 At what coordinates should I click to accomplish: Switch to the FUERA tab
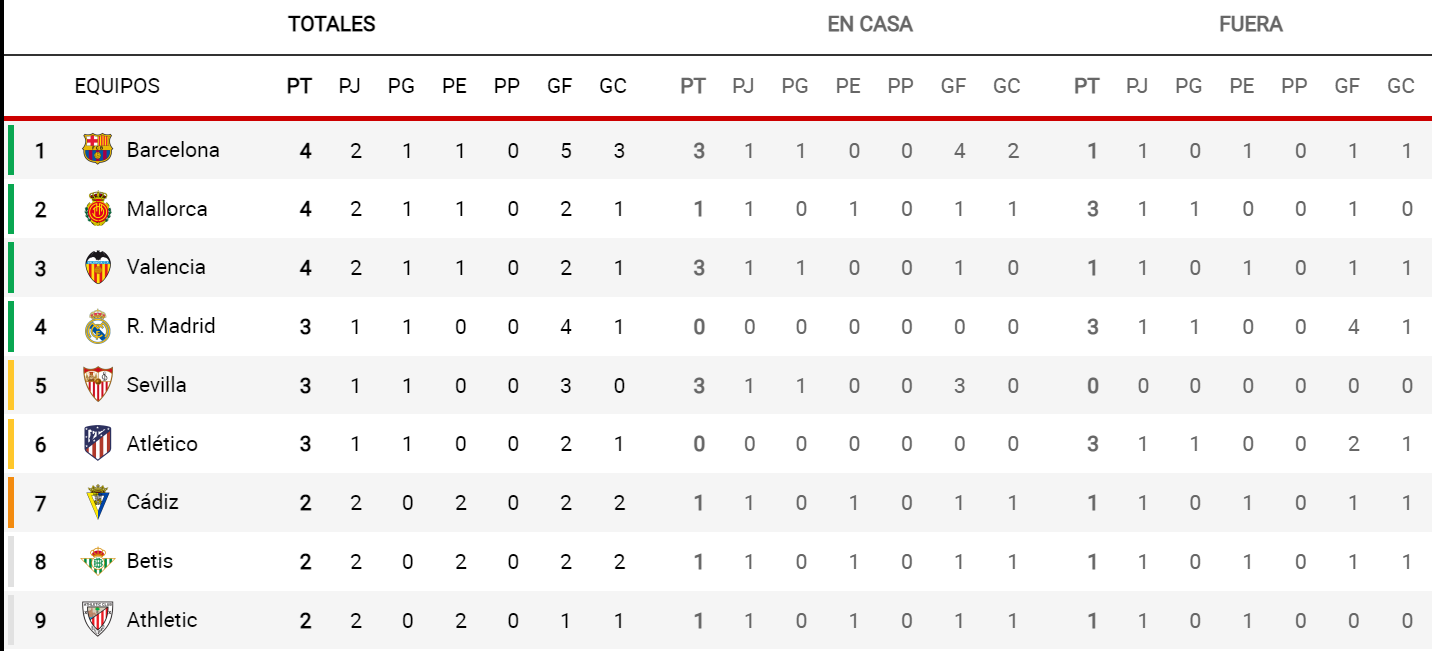pyautogui.click(x=1251, y=25)
